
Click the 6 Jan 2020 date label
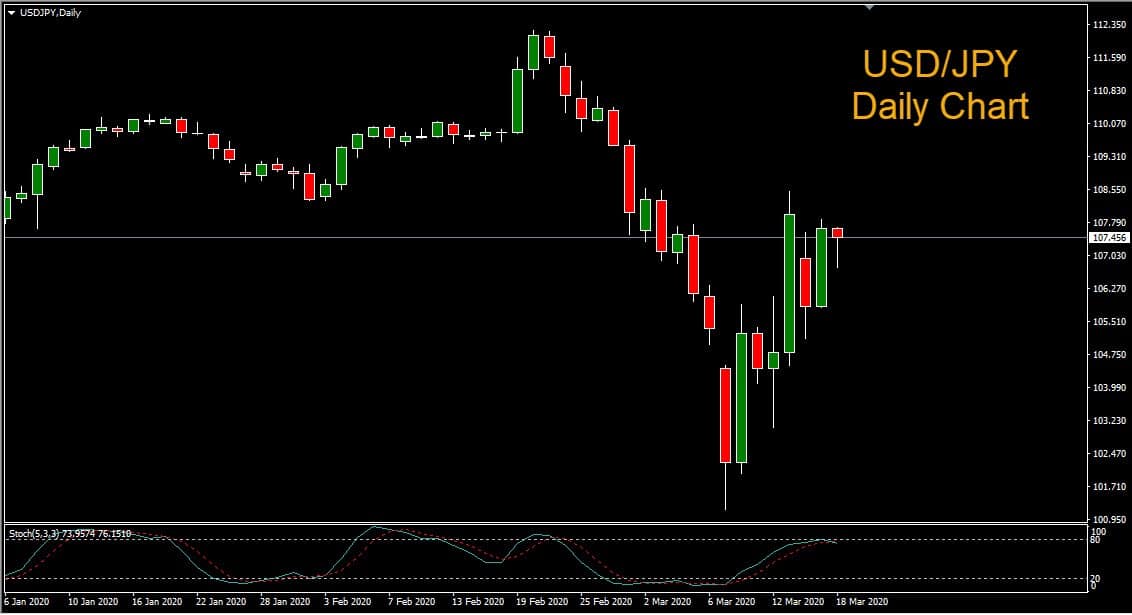[26, 603]
